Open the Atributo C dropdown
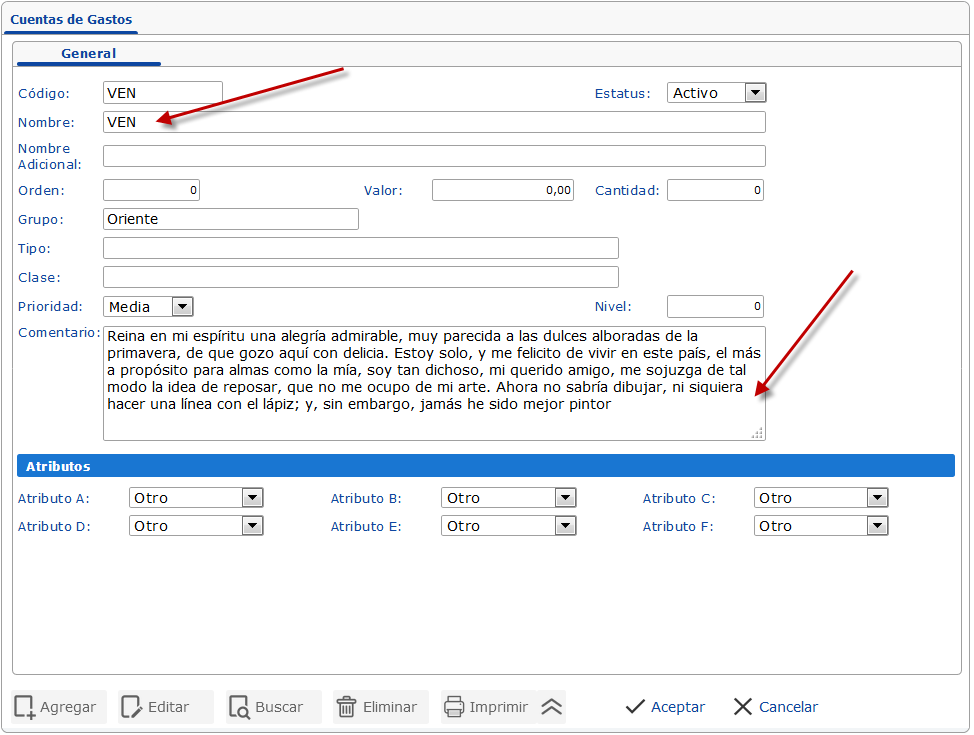The height and width of the screenshot is (735, 974). [x=878, y=497]
